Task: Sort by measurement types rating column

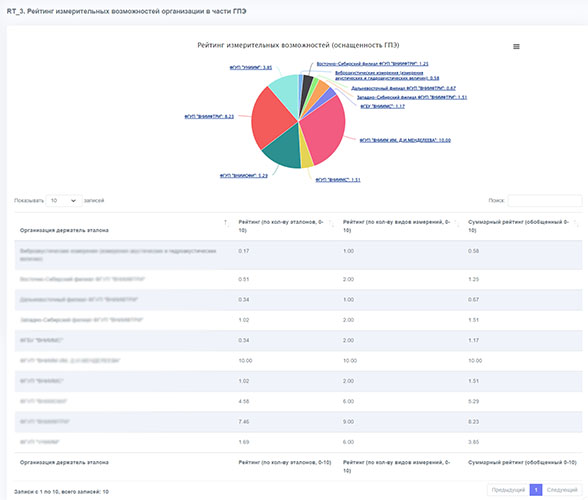Action: [x=456, y=224]
